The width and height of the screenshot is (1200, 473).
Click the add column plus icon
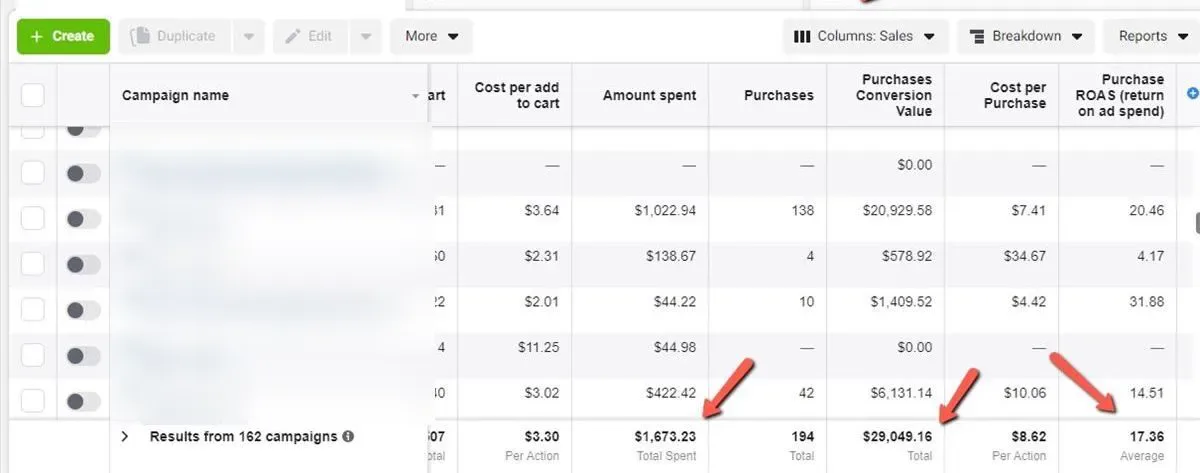(x=1192, y=93)
